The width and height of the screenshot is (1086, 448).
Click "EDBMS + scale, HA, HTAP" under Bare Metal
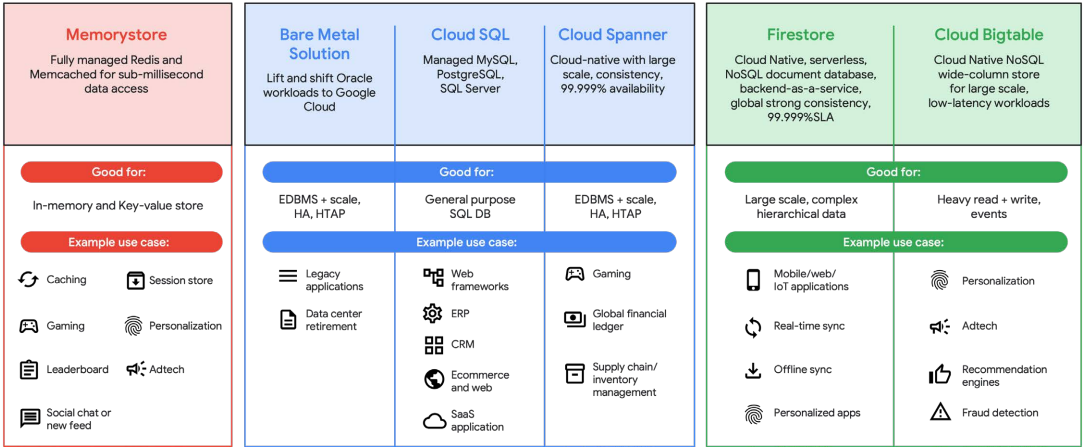click(x=319, y=206)
